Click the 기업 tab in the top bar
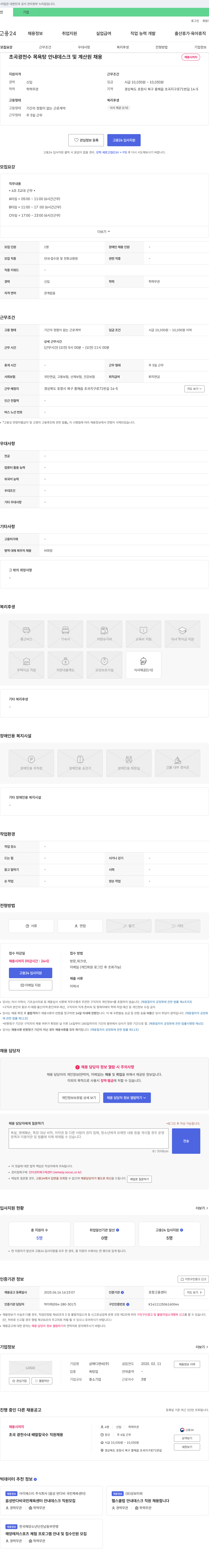This screenshot has width=209, height=1568. (x=26, y=12)
